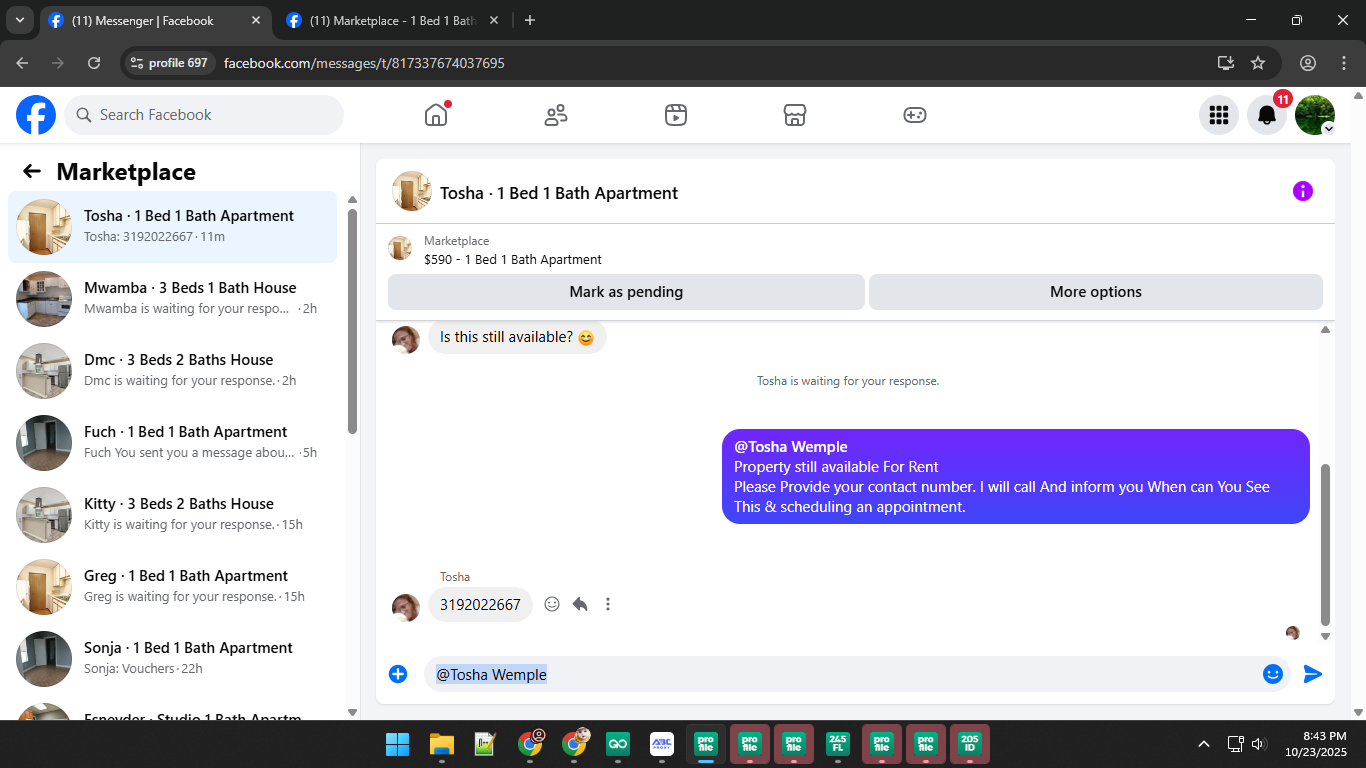This screenshot has height=768, width=1366.
Task: Open the Windows Start button
Action: coord(397,744)
